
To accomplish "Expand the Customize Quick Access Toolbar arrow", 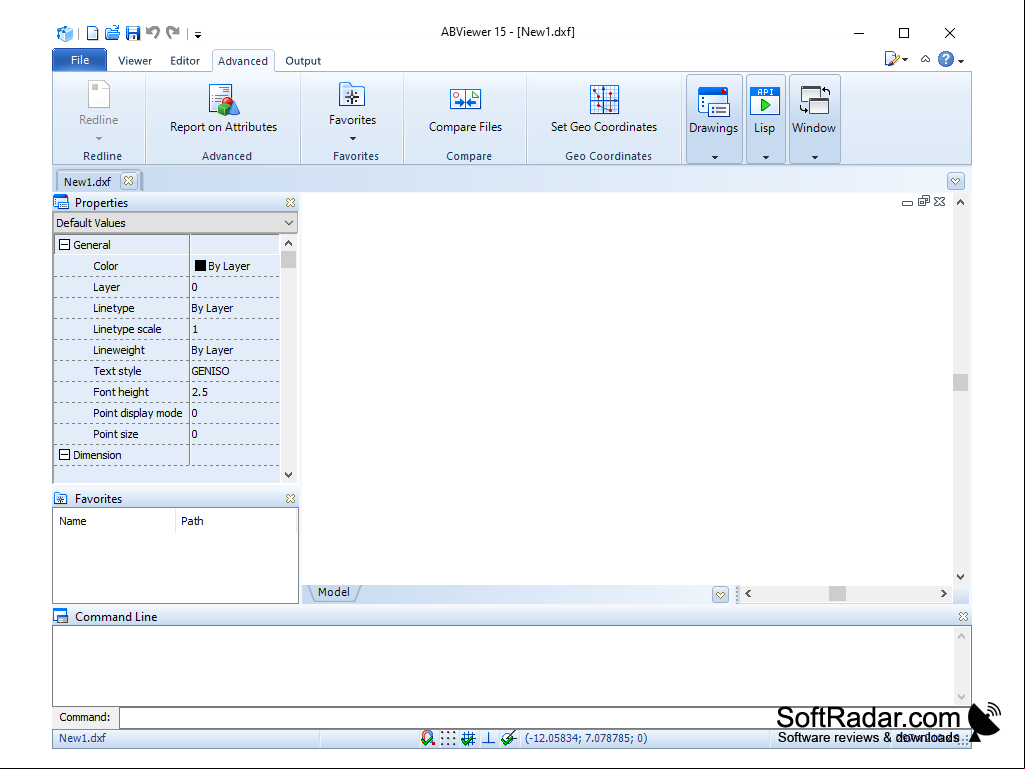I will (197, 35).
